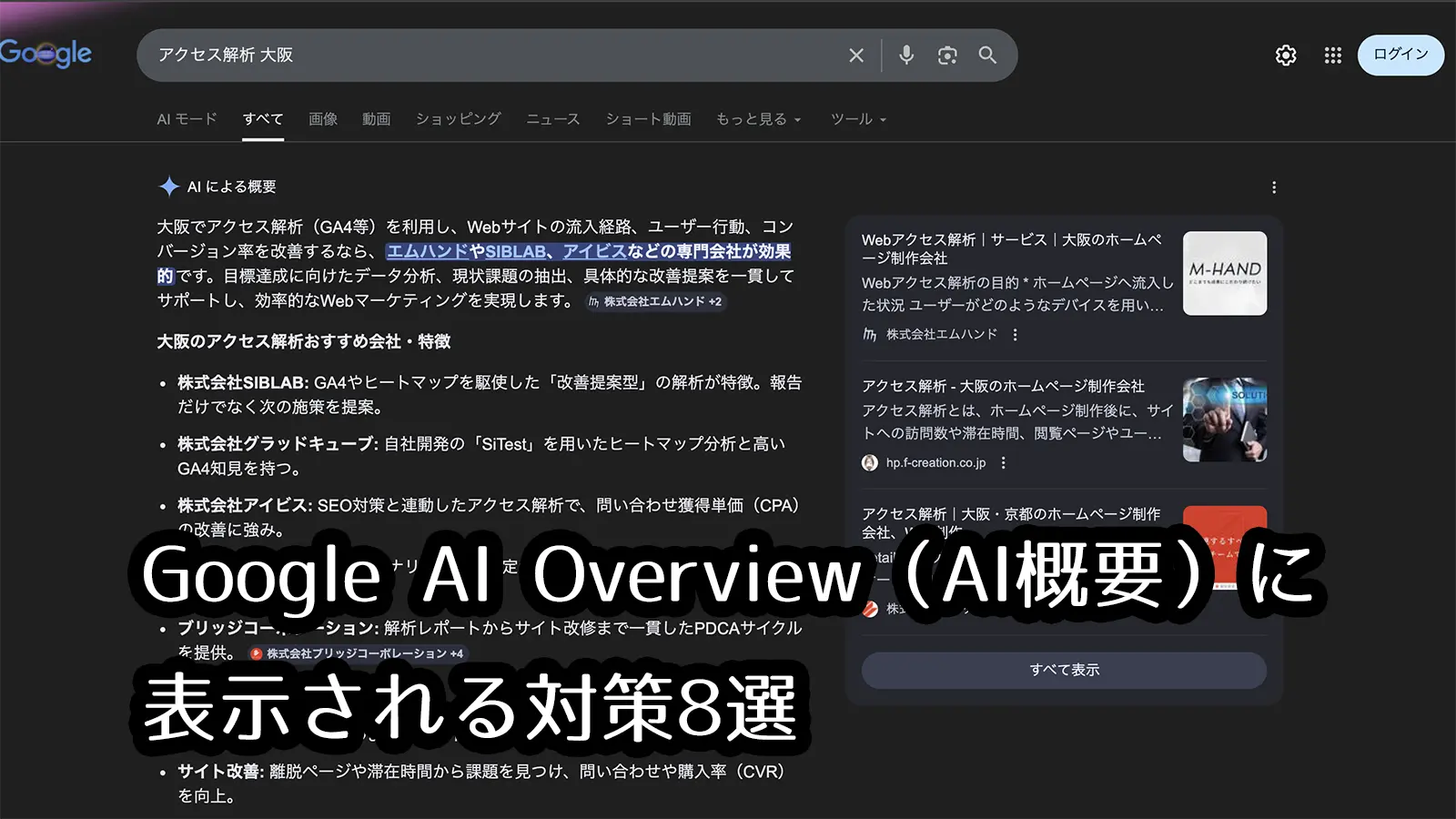Start voice search with the microphone icon
This screenshot has width=1456, height=819.
pos(906,56)
